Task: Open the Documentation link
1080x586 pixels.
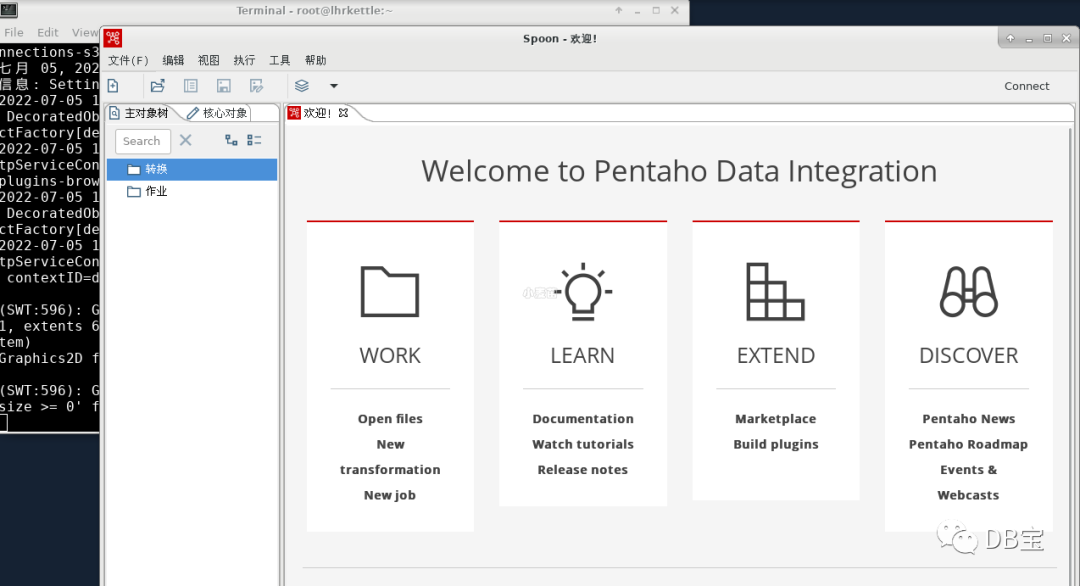Action: click(583, 419)
